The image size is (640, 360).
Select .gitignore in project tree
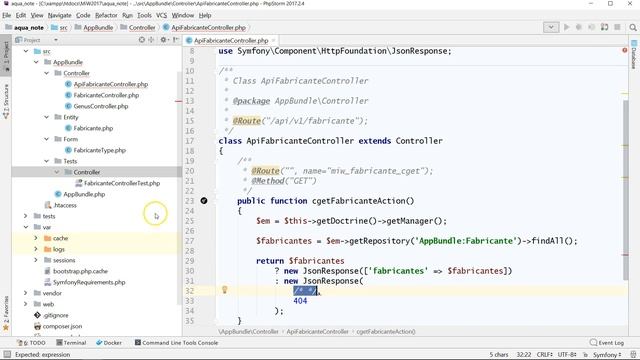point(56,315)
